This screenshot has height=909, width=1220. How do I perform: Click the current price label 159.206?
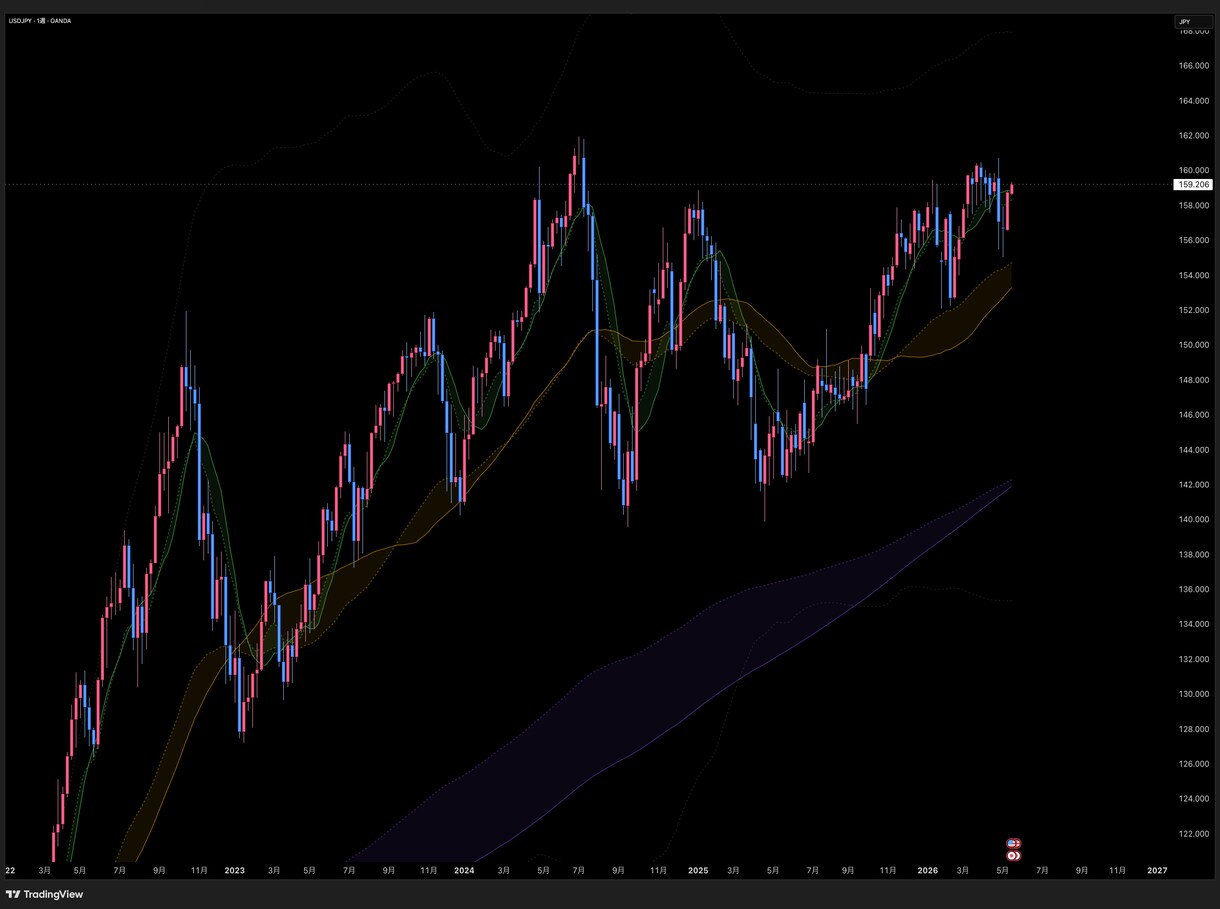click(1191, 185)
